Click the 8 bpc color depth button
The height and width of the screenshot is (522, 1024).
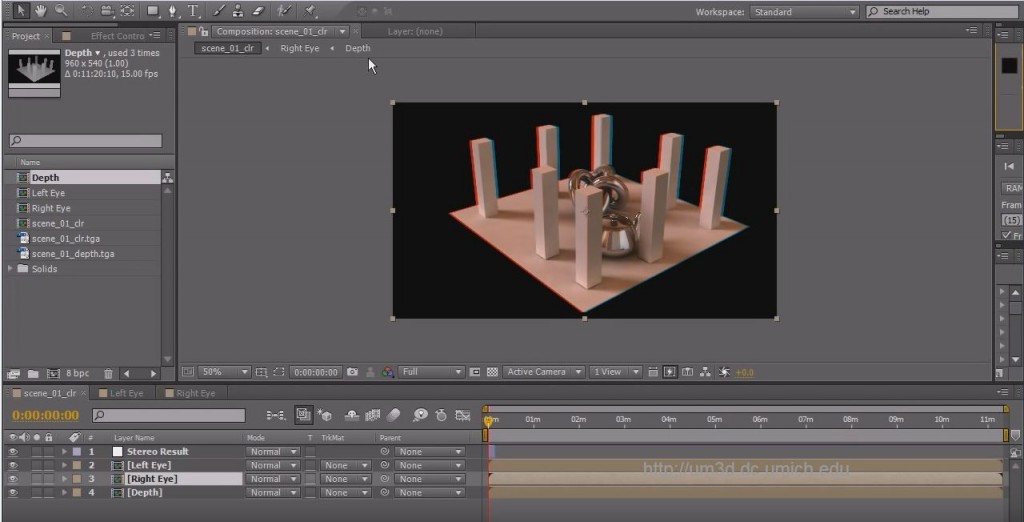point(77,374)
